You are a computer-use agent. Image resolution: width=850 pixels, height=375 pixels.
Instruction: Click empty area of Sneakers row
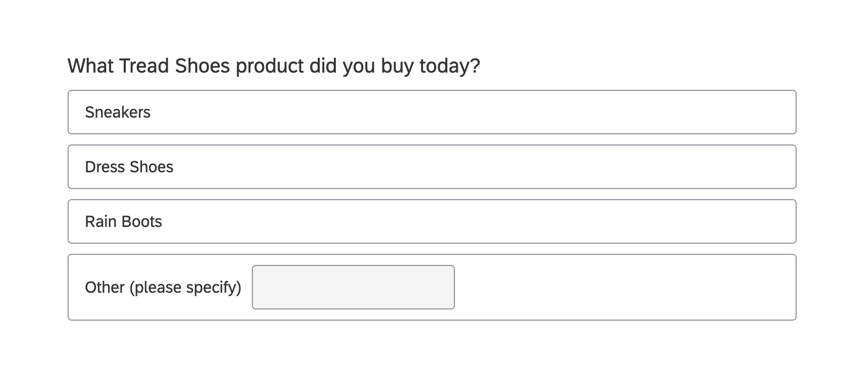pos(472,112)
